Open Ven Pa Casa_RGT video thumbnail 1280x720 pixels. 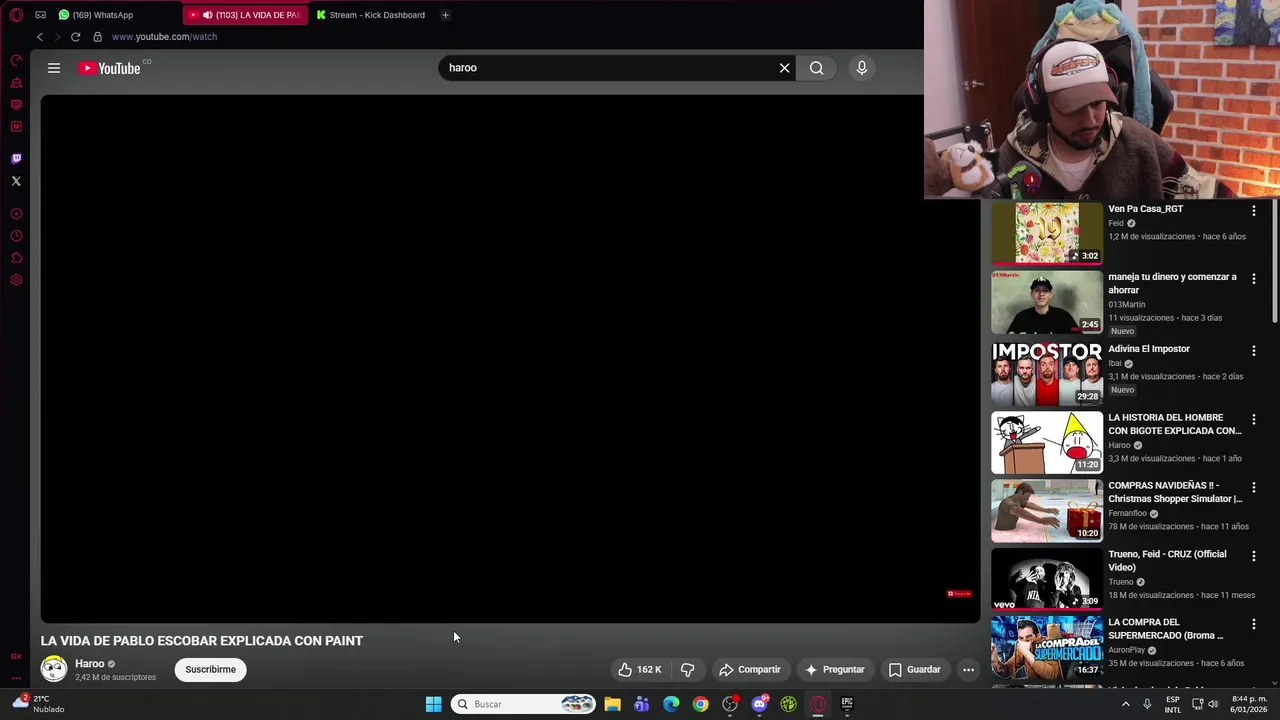[1047, 233]
